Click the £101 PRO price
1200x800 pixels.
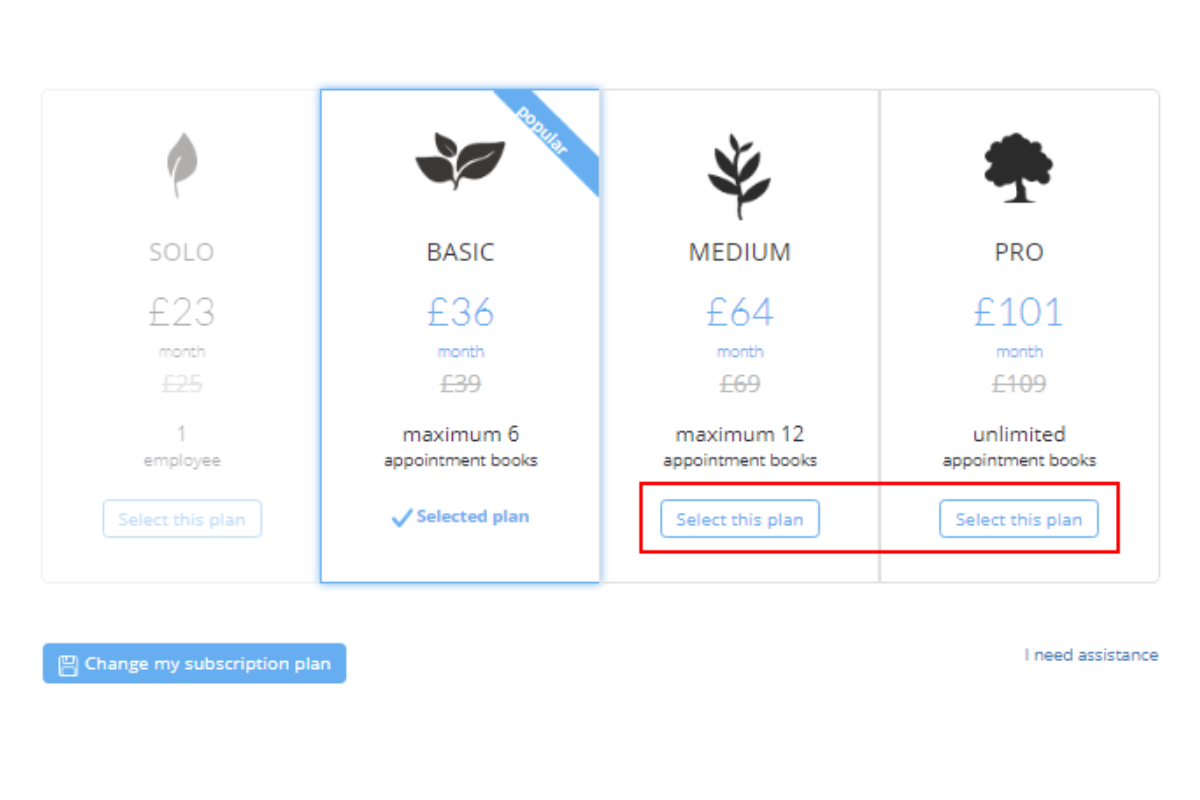[1018, 313]
